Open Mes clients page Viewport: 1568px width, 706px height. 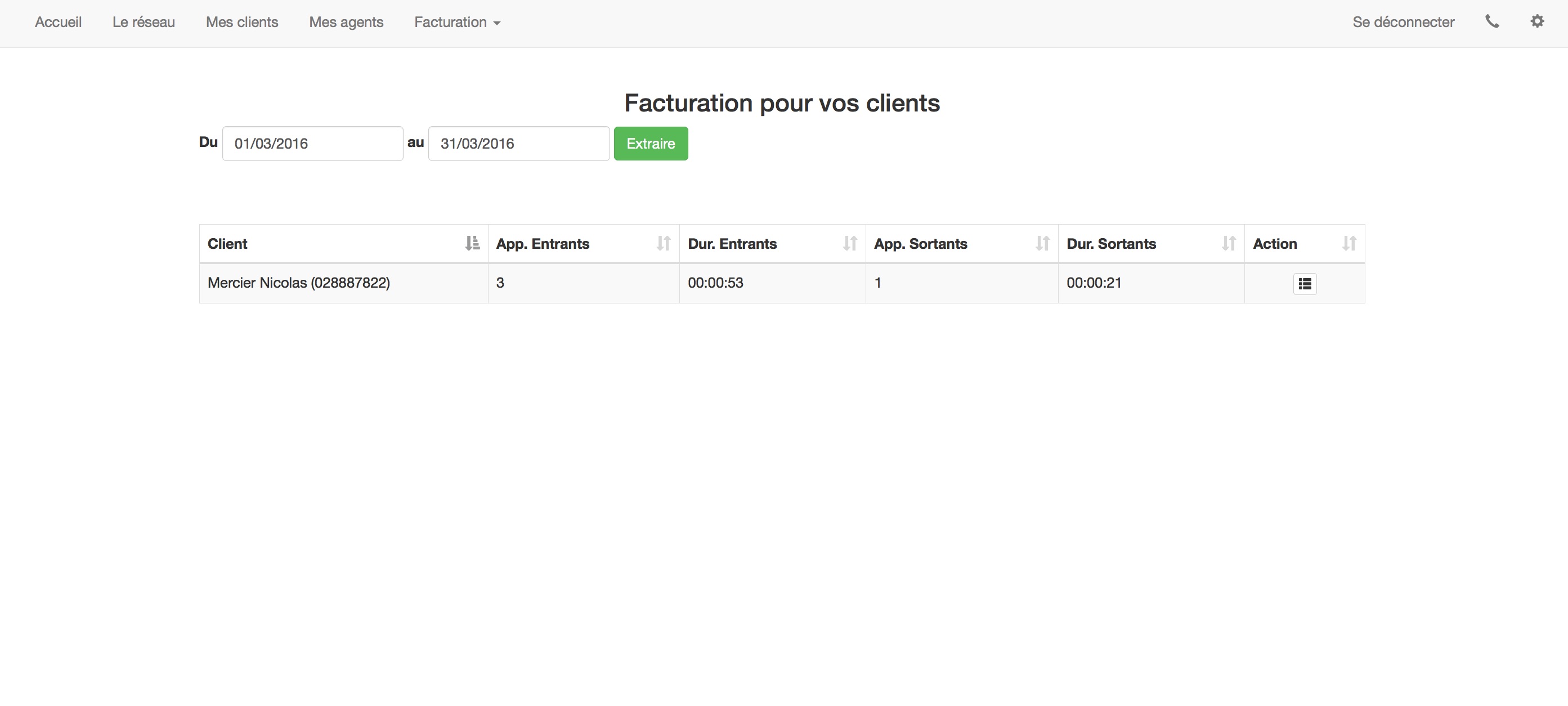click(241, 23)
